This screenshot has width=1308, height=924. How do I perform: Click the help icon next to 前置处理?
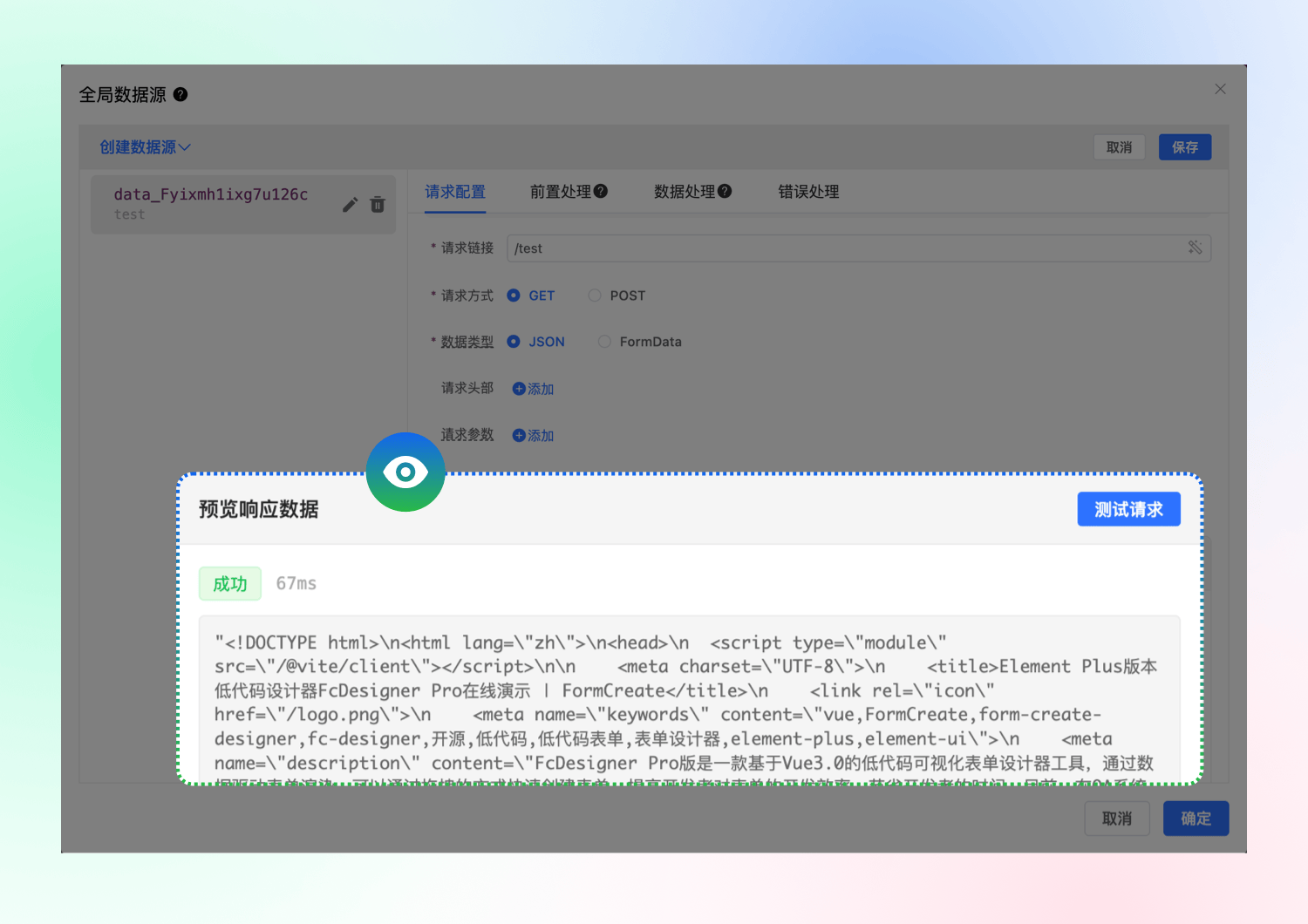(601, 191)
